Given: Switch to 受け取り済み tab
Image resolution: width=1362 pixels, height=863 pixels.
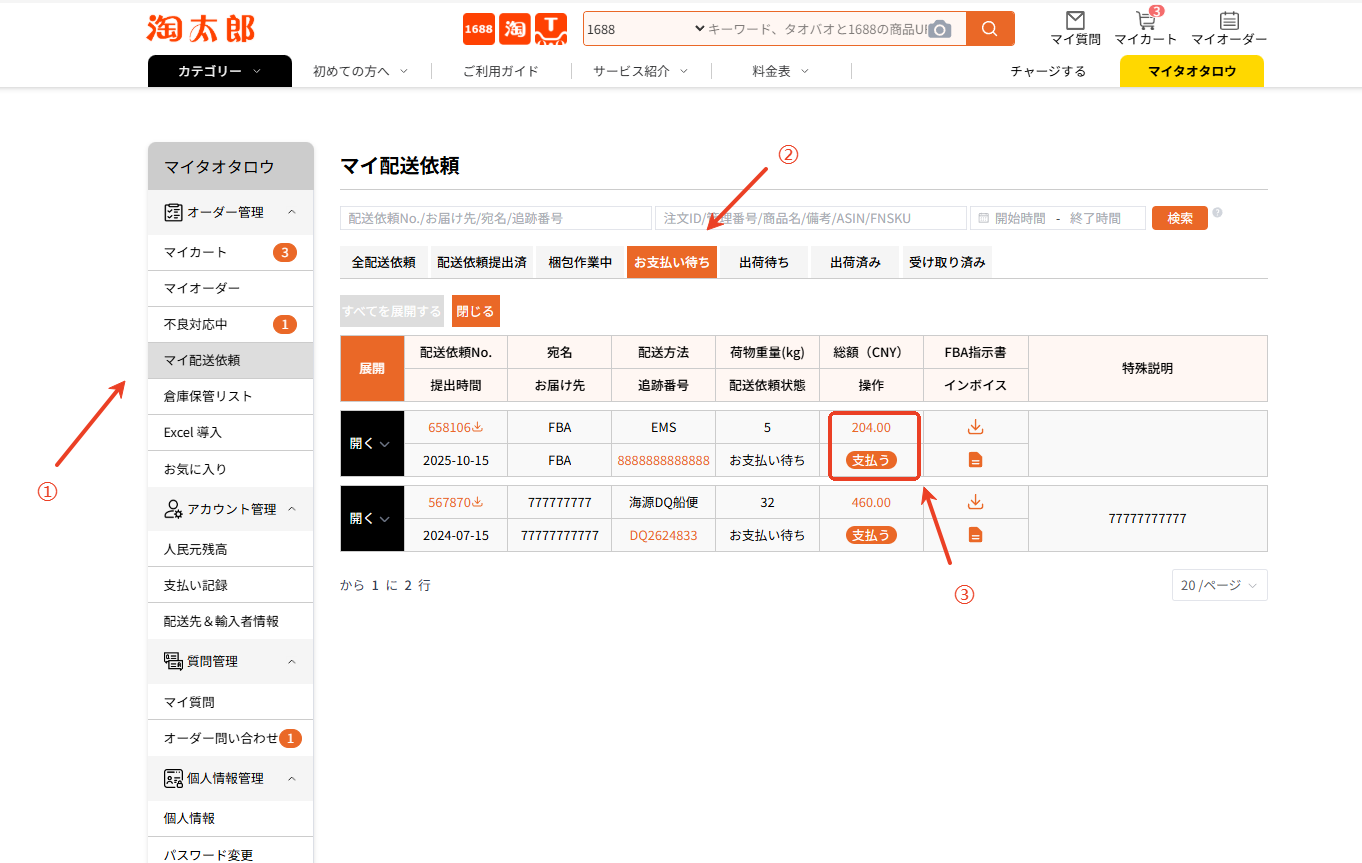Looking at the screenshot, I should 947,262.
